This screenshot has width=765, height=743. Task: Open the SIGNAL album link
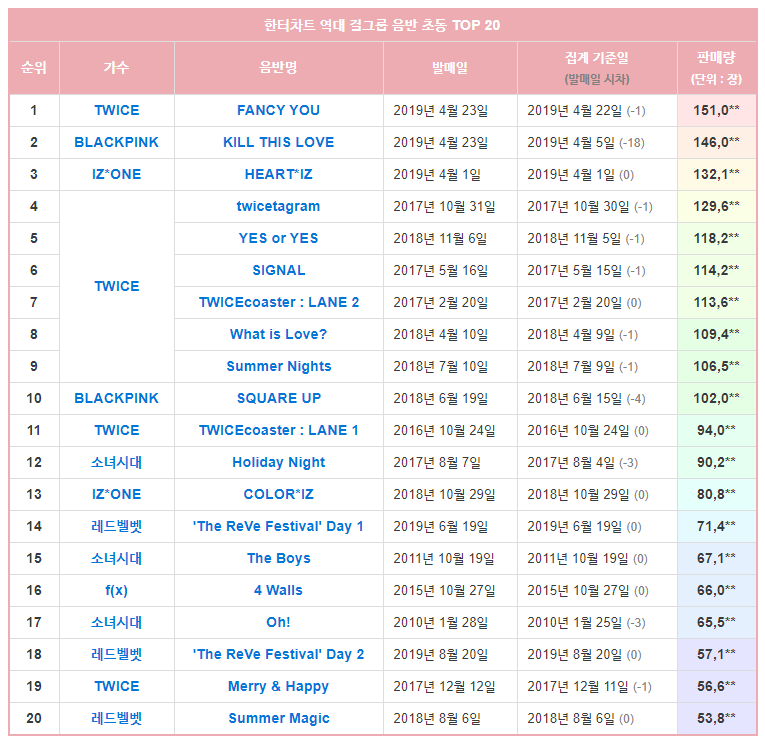click(x=279, y=270)
